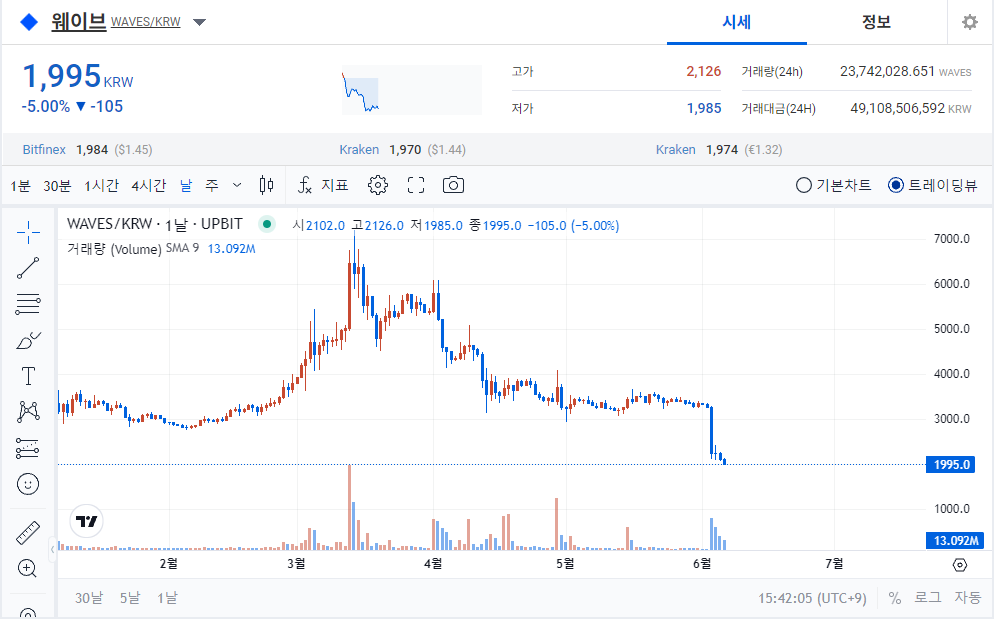Click the TradingView logo on chart
The height and width of the screenshot is (619, 994).
(x=86, y=521)
